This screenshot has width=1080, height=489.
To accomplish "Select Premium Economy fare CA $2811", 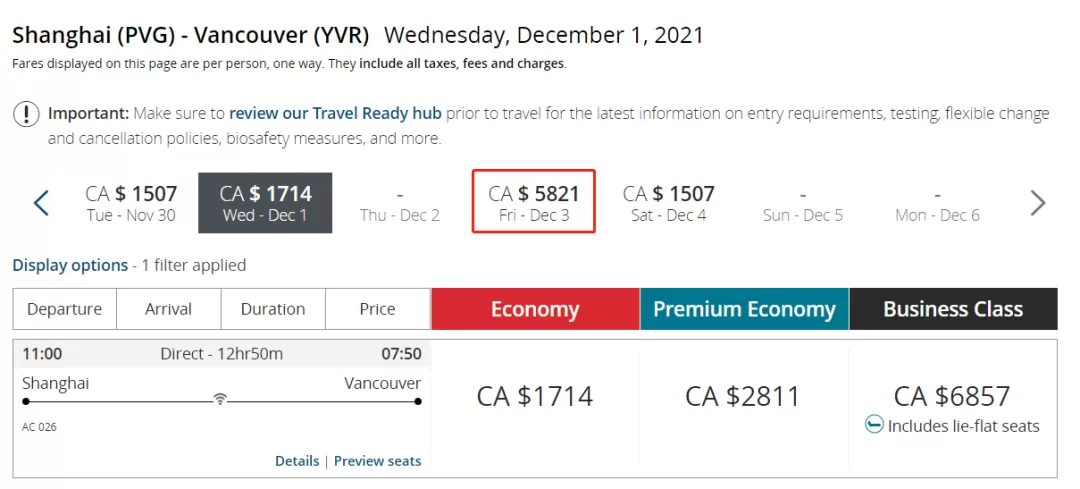I will pos(743,397).
